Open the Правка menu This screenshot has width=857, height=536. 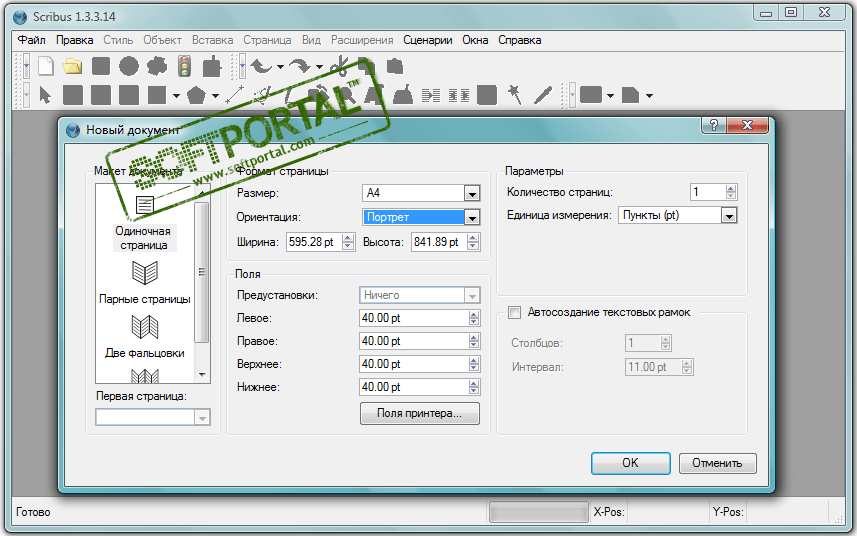coord(74,40)
